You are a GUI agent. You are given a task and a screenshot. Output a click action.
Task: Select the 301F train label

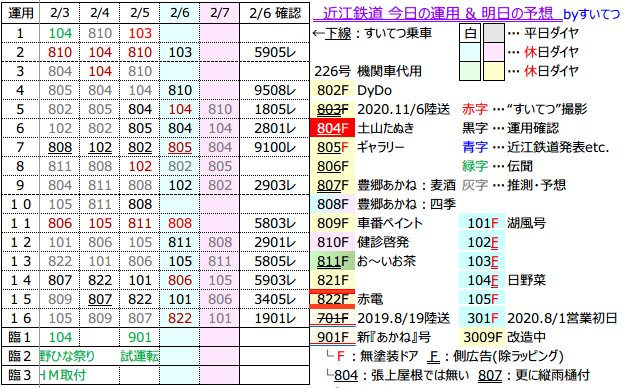483,319
